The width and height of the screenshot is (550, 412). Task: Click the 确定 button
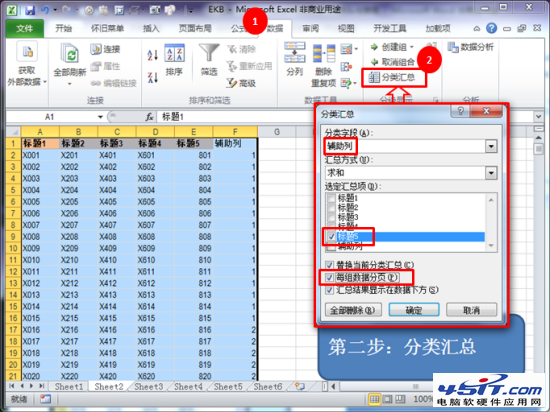[414, 310]
